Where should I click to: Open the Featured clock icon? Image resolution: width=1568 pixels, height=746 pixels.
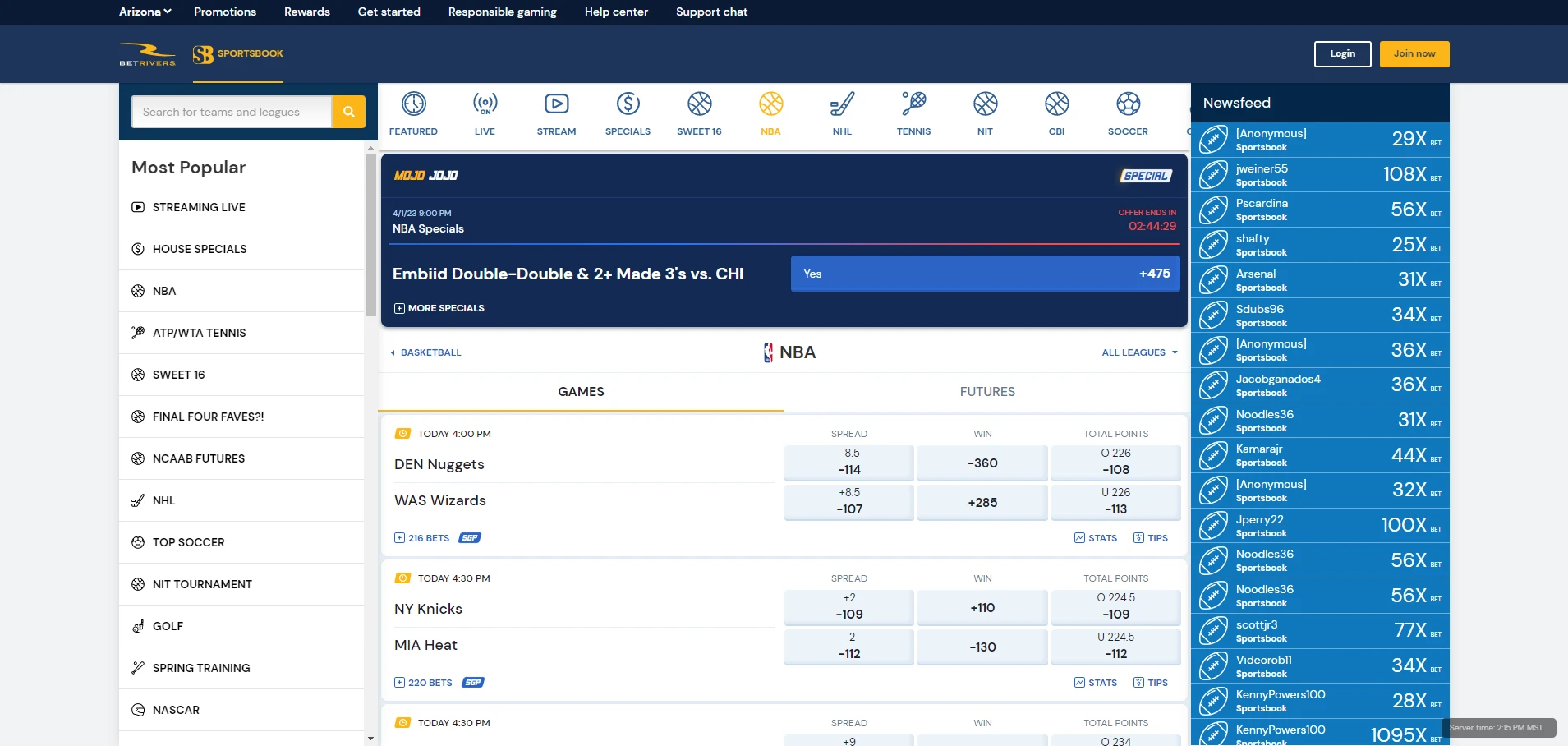(x=413, y=104)
